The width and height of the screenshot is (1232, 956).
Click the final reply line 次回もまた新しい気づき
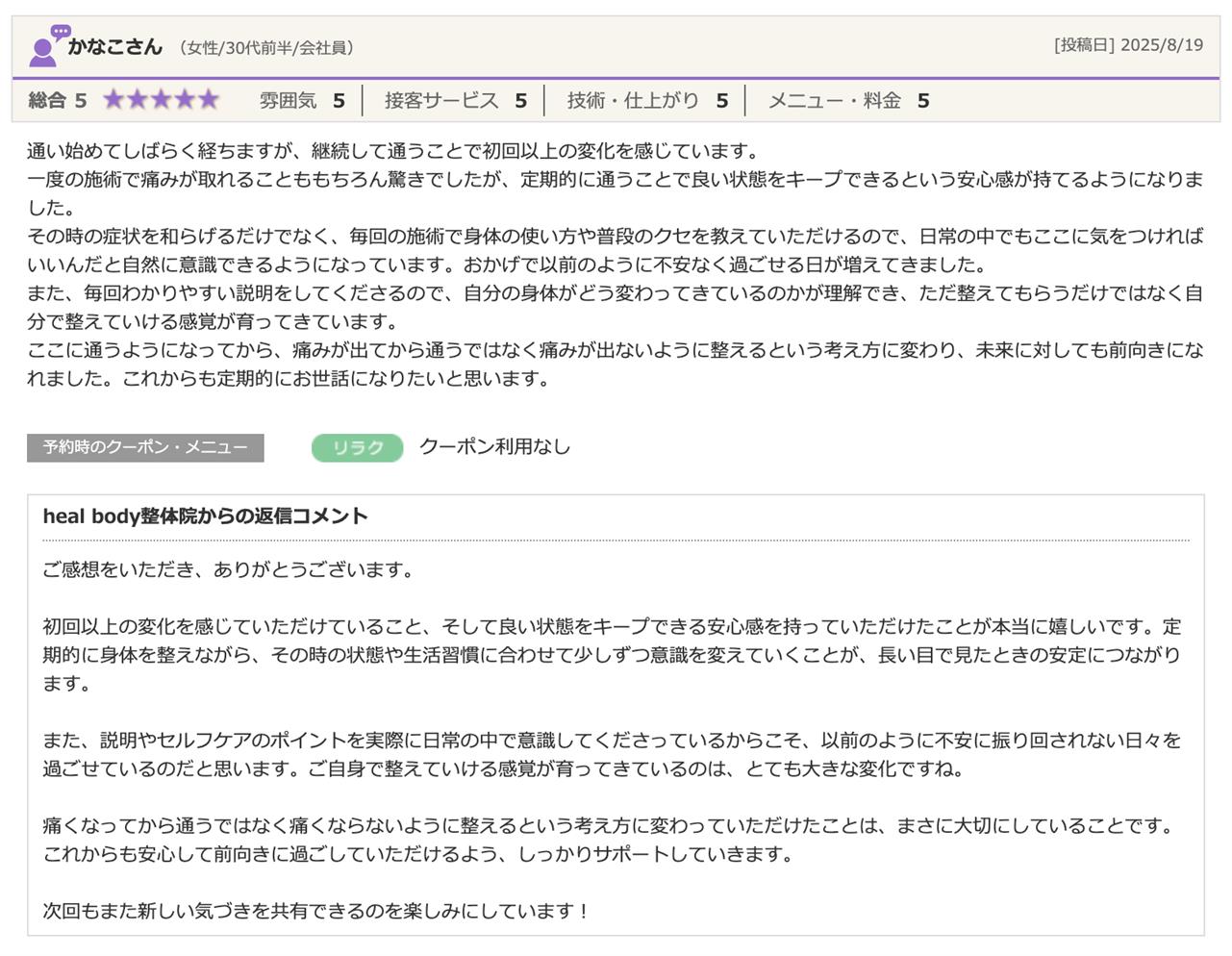click(x=315, y=910)
